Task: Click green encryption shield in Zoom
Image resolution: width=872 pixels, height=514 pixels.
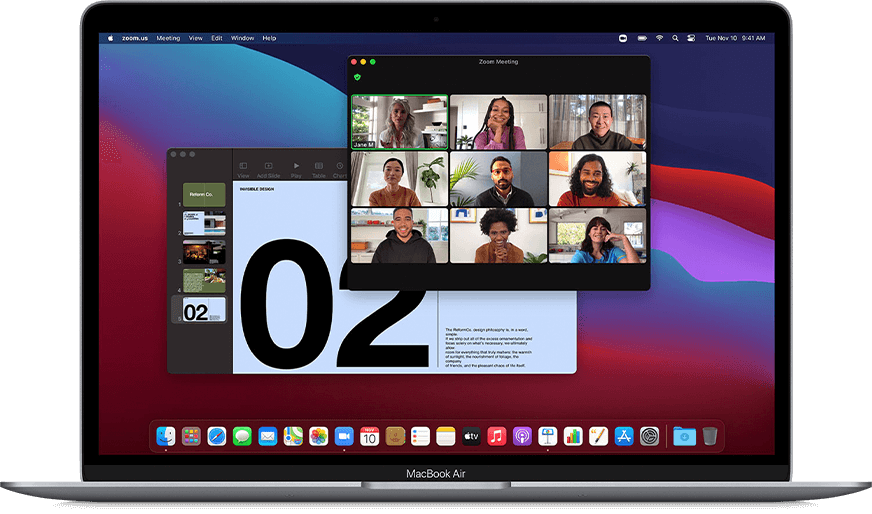Action: [x=358, y=77]
